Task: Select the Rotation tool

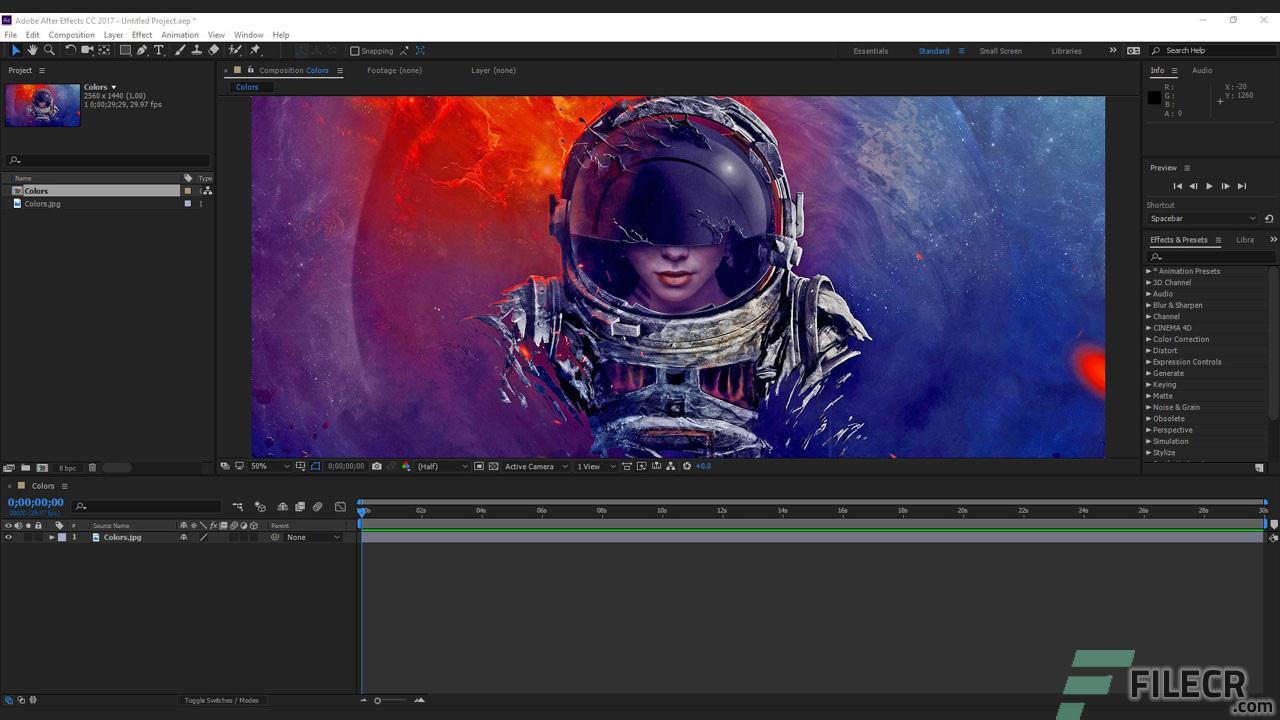Action: tap(69, 50)
